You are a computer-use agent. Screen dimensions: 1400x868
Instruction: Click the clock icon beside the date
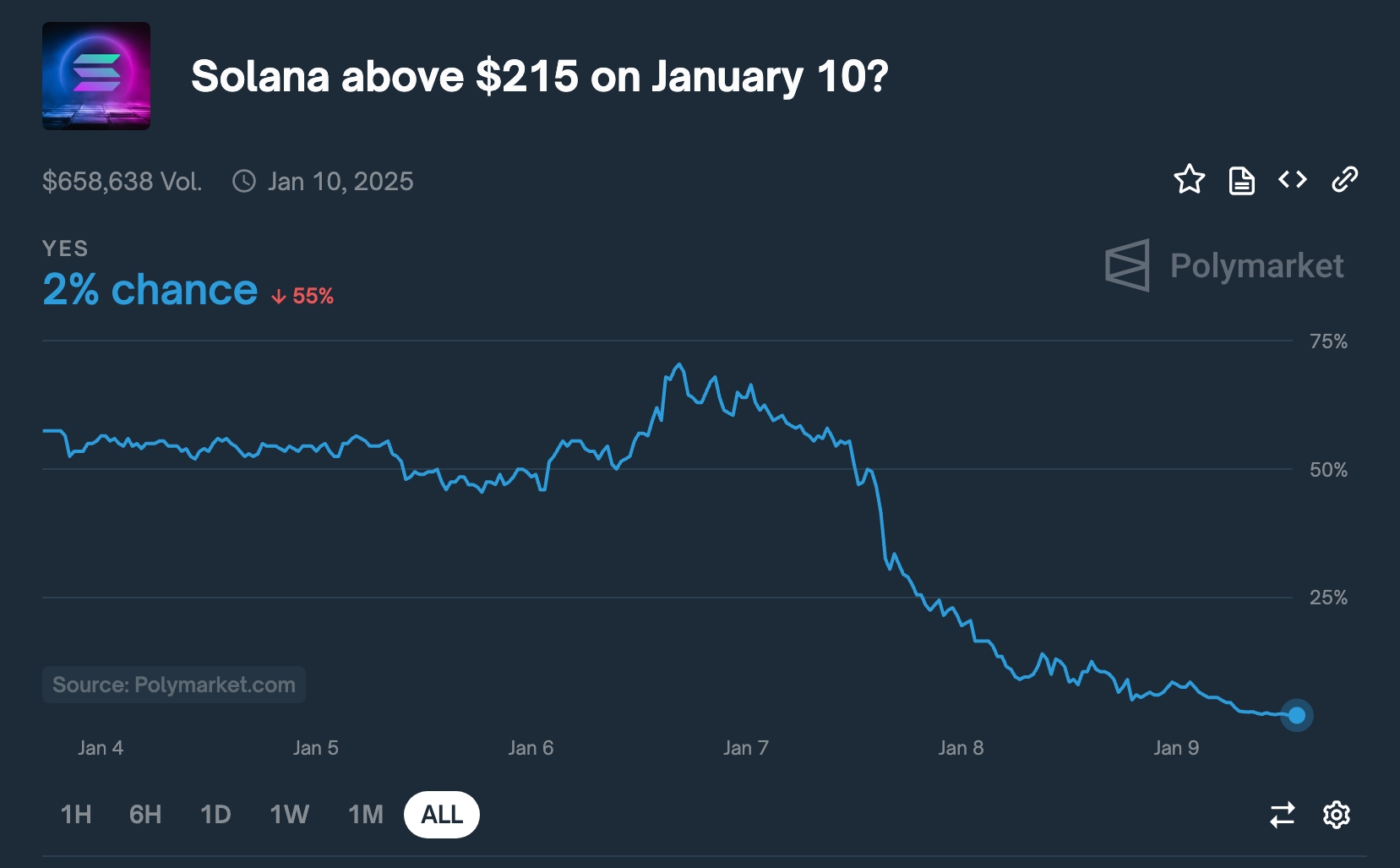244,181
